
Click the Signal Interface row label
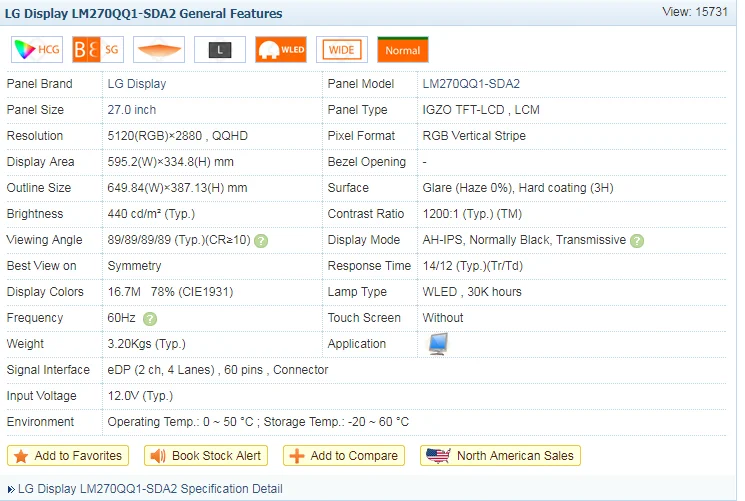tap(48, 370)
